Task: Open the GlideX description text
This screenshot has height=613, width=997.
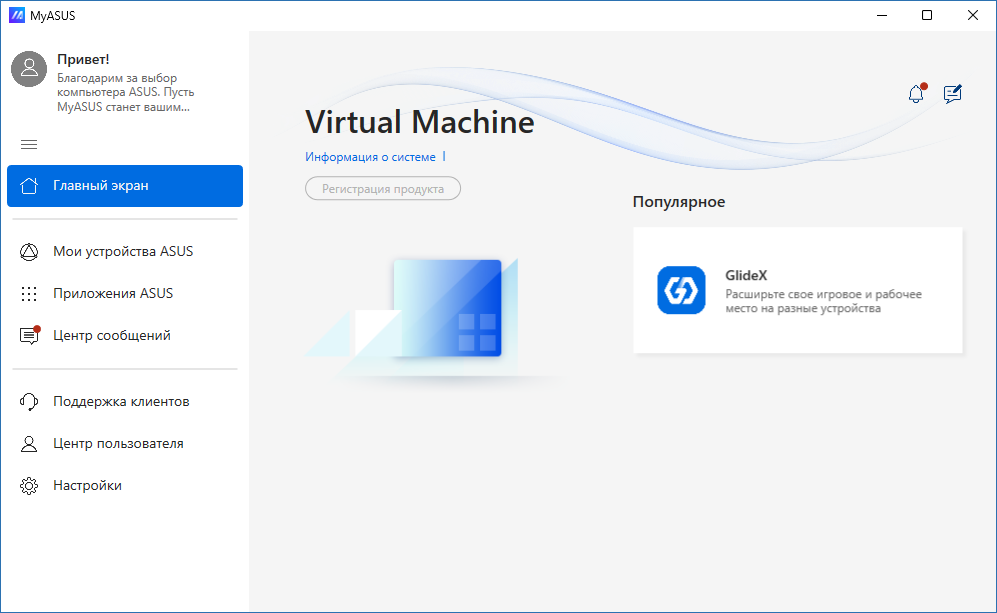Action: [x=823, y=301]
